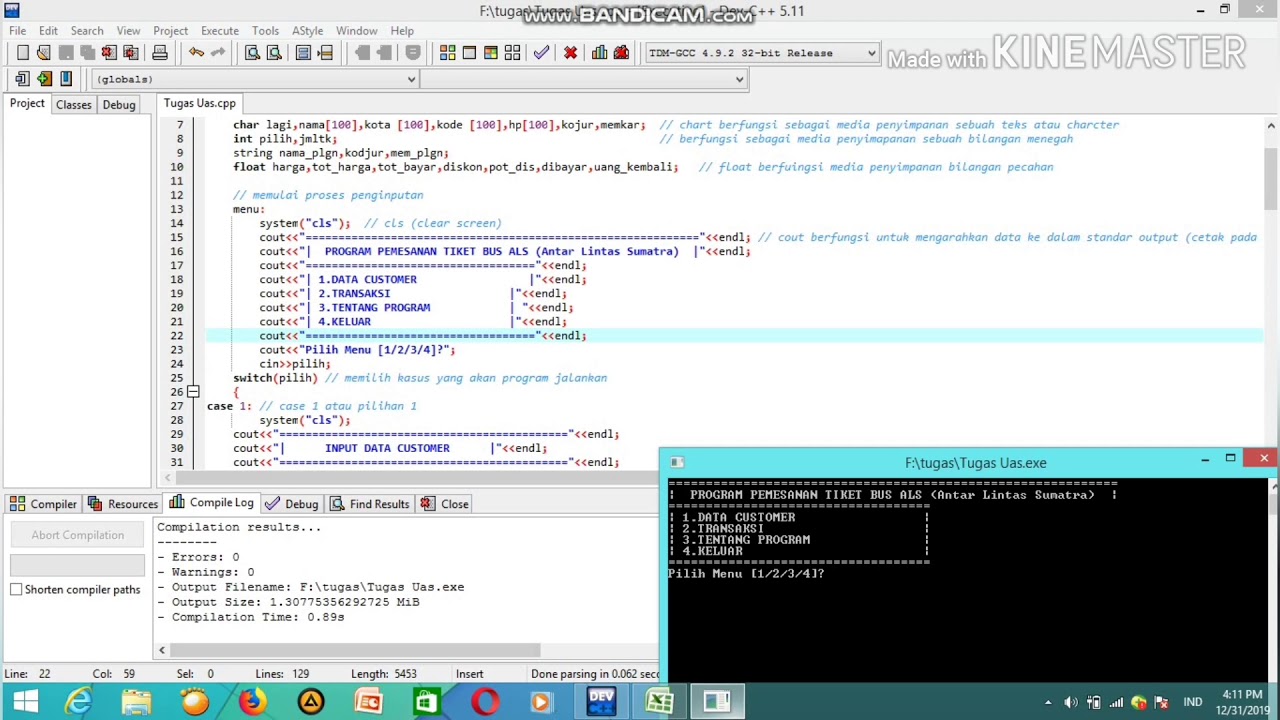The height and width of the screenshot is (720, 1280).
Task: Open Internet Explorer from the taskbar
Action: pos(78,701)
